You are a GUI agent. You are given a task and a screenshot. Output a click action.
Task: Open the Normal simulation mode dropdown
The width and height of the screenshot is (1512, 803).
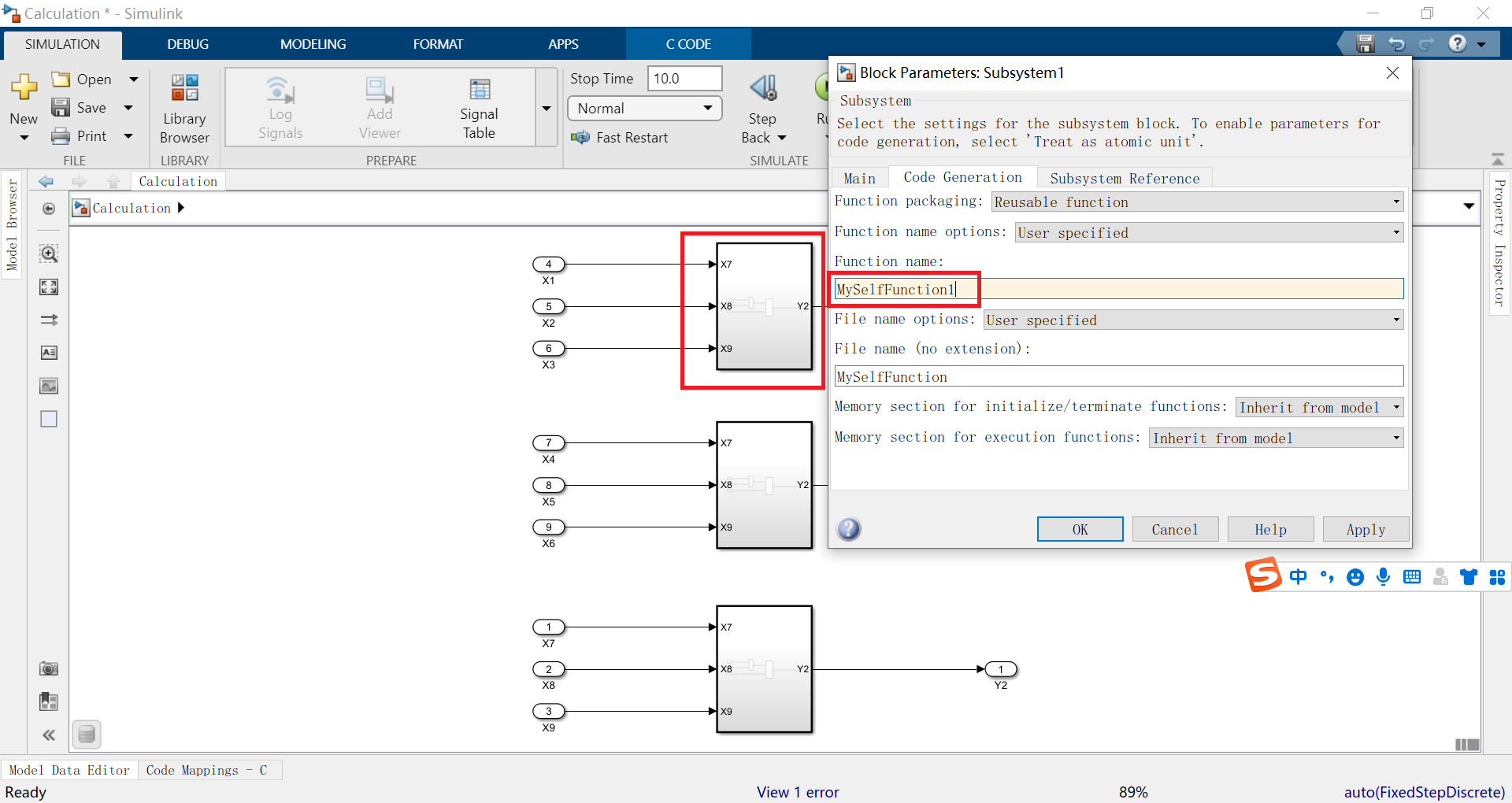(x=644, y=109)
